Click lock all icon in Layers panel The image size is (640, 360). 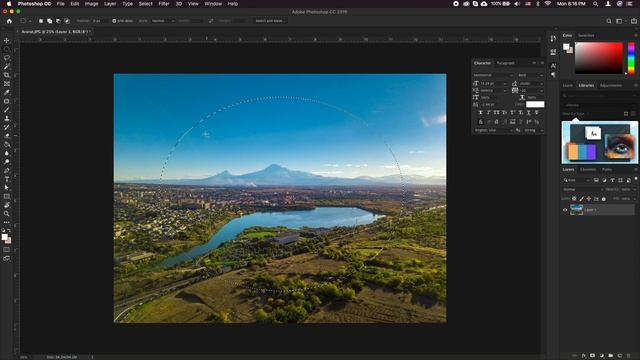604,199
